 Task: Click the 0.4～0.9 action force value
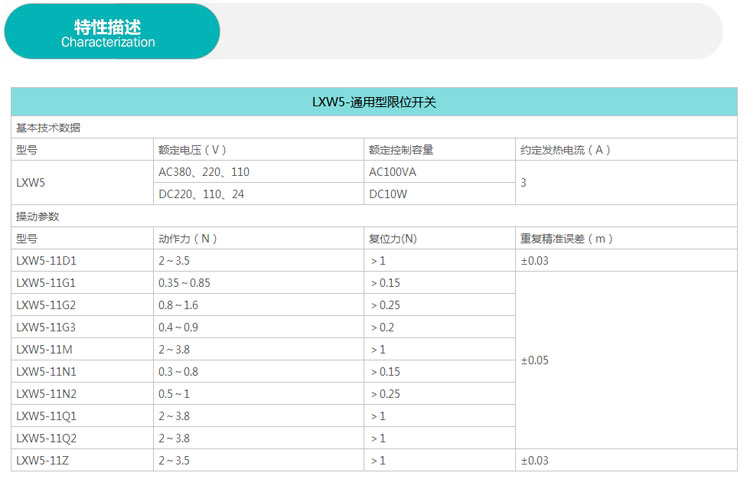pos(178,327)
